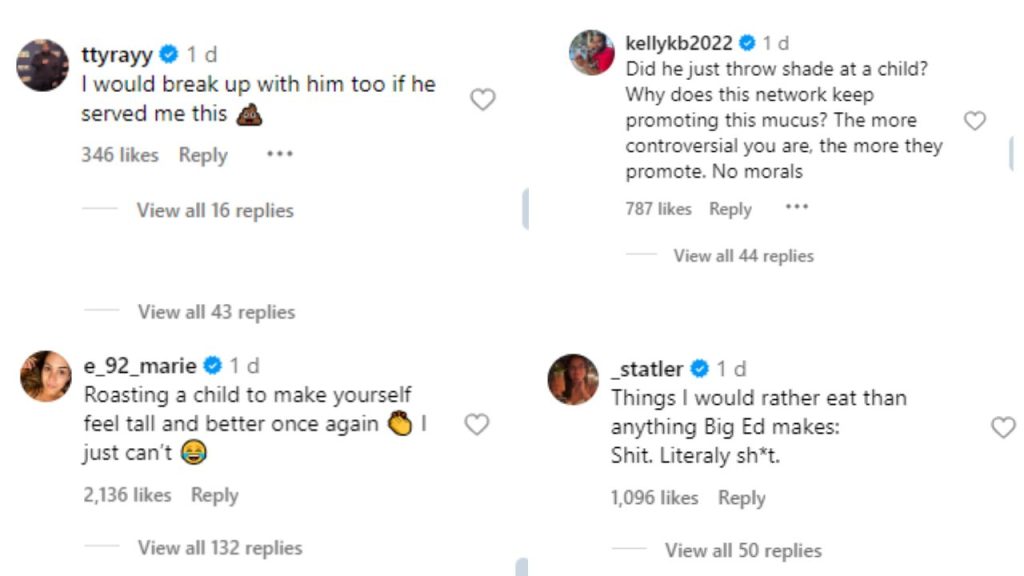
Task: Expand all 132 replies under e_92_marie's comment
Action: (222, 548)
